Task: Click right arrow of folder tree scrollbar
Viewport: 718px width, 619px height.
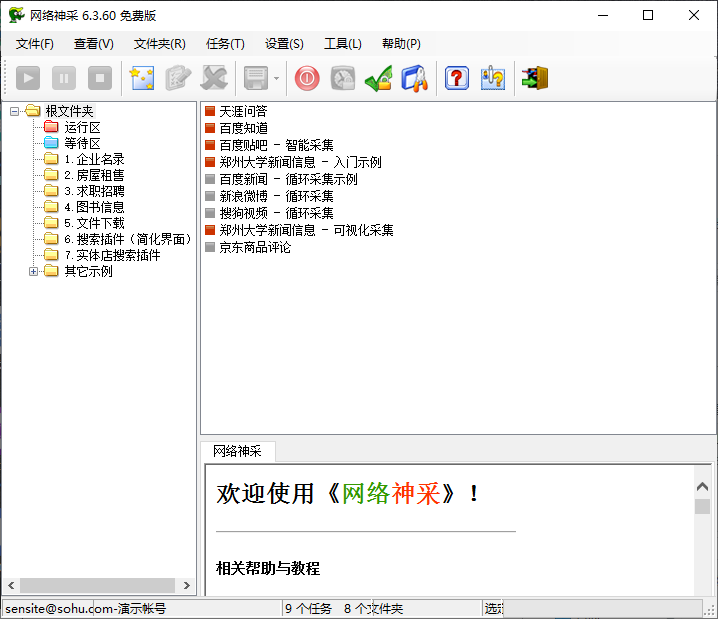Action: click(x=186, y=585)
